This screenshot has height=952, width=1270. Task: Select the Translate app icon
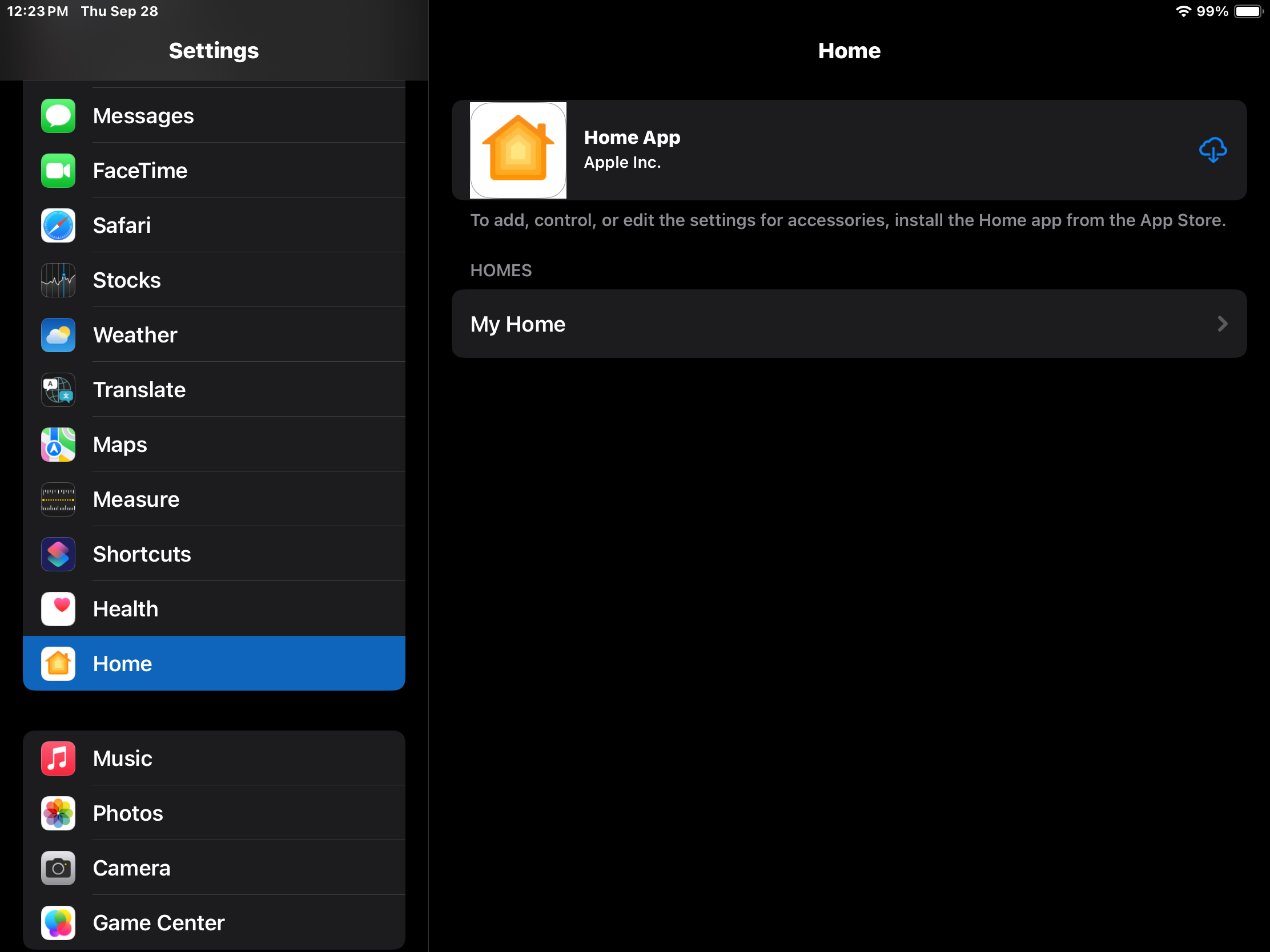pos(58,389)
